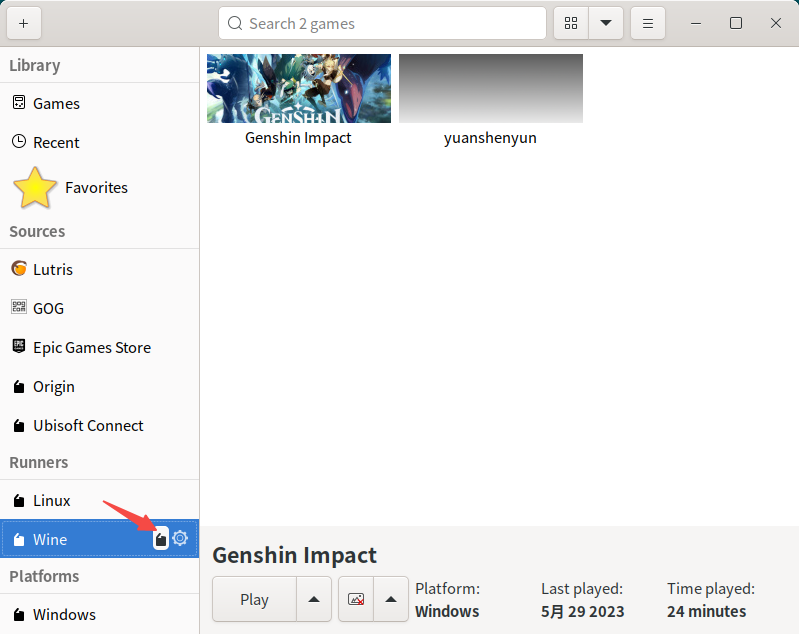Click the Genshin Impact details heading
This screenshot has height=634, width=799.
tap(295, 555)
